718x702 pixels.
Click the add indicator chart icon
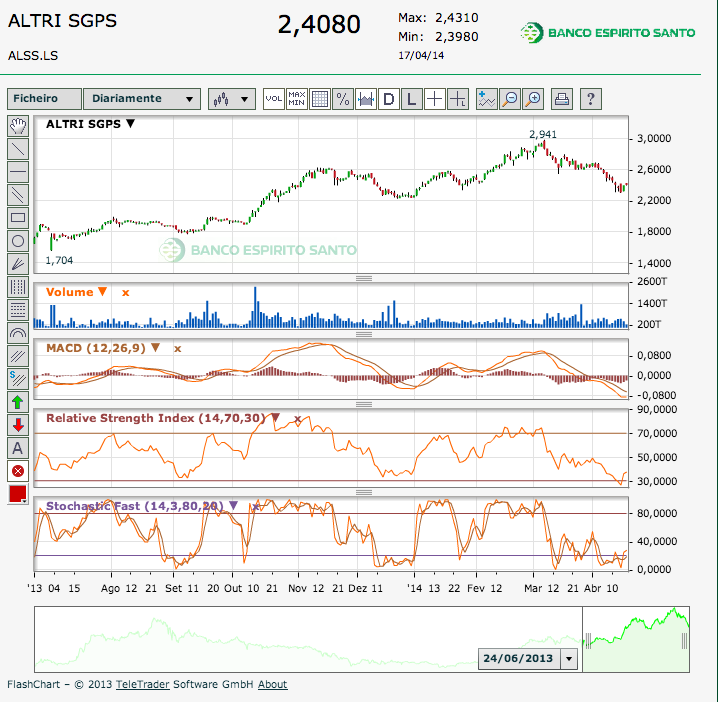click(x=487, y=99)
